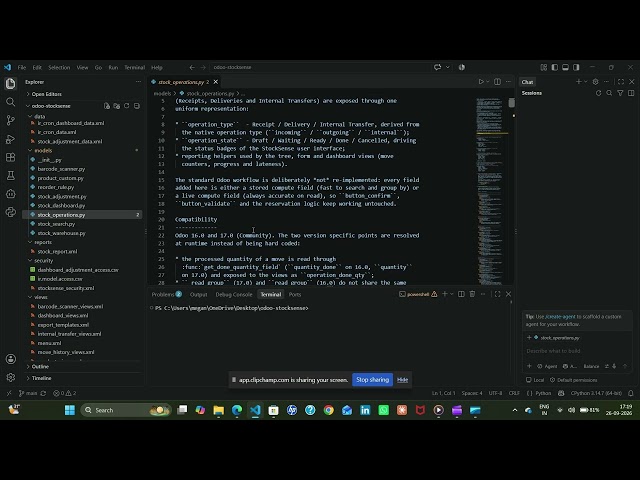640x480 pixels.
Task: Click Stop sharing button
Action: click(x=372, y=380)
